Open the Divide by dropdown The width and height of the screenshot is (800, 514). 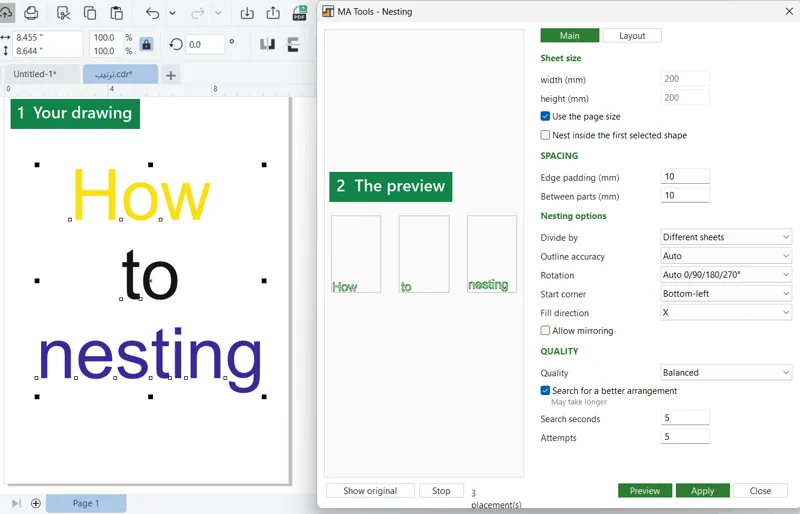click(x=726, y=237)
